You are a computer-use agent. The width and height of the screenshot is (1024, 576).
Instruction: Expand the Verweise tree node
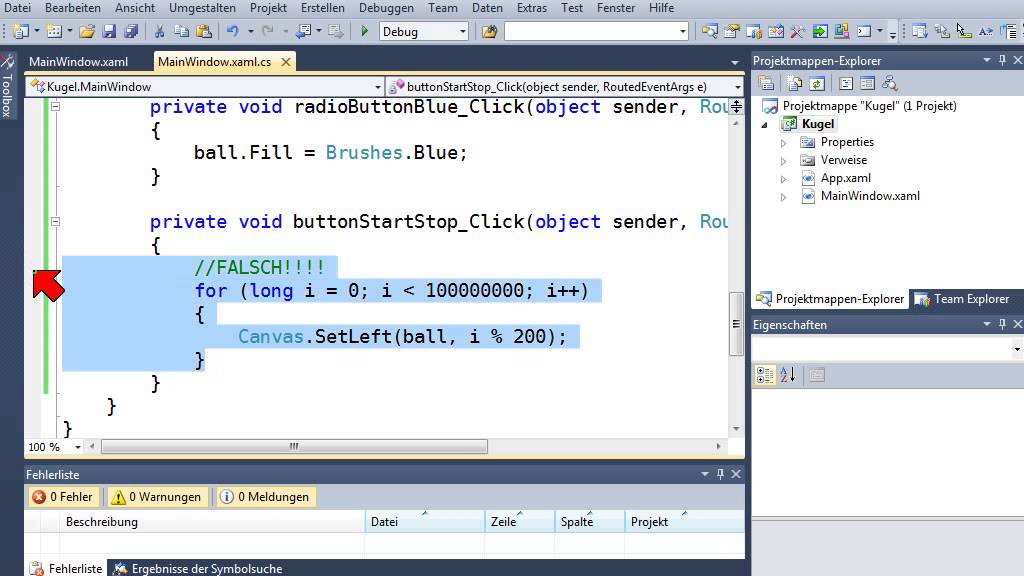pos(784,161)
